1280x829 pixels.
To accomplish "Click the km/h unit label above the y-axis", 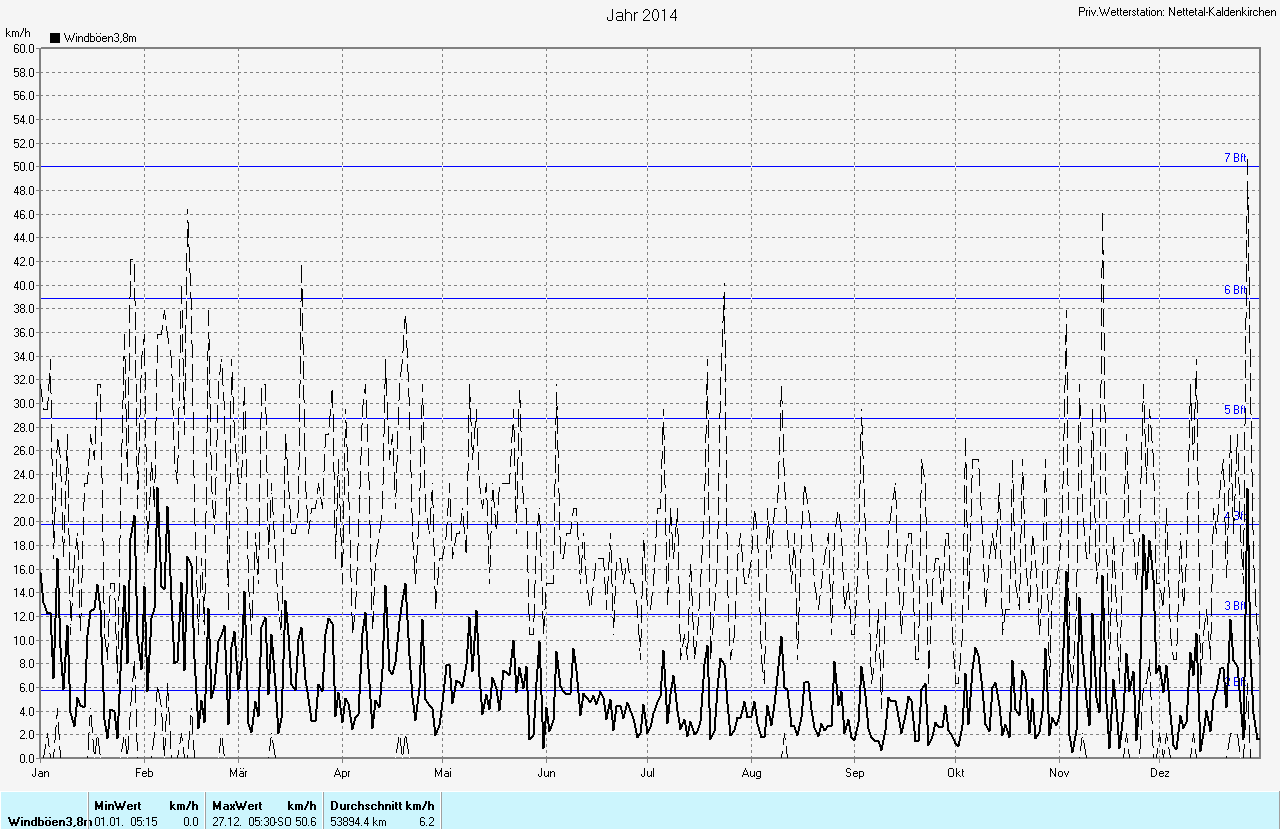I will pyautogui.click(x=17, y=33).
